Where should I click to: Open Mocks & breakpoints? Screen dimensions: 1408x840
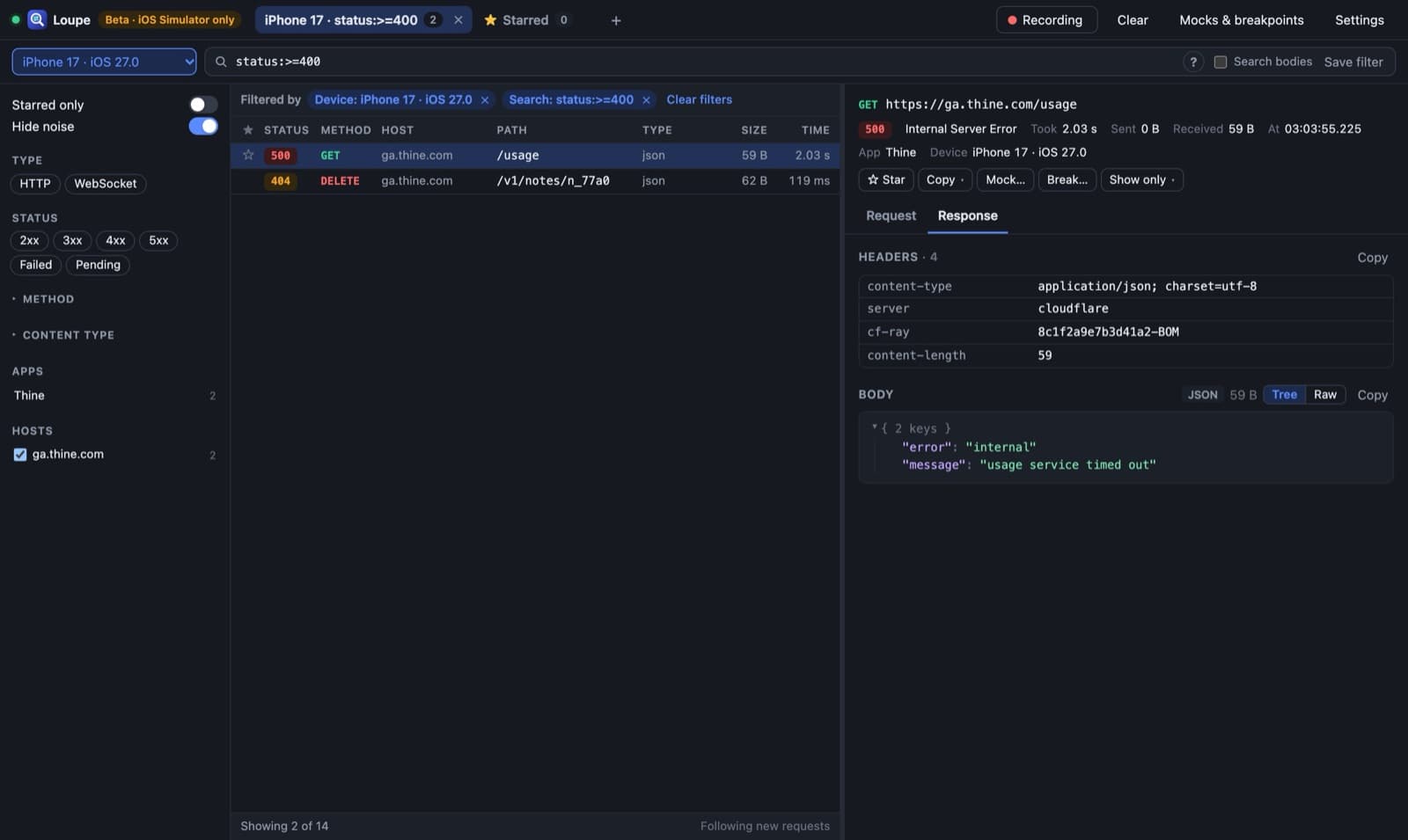(x=1241, y=19)
